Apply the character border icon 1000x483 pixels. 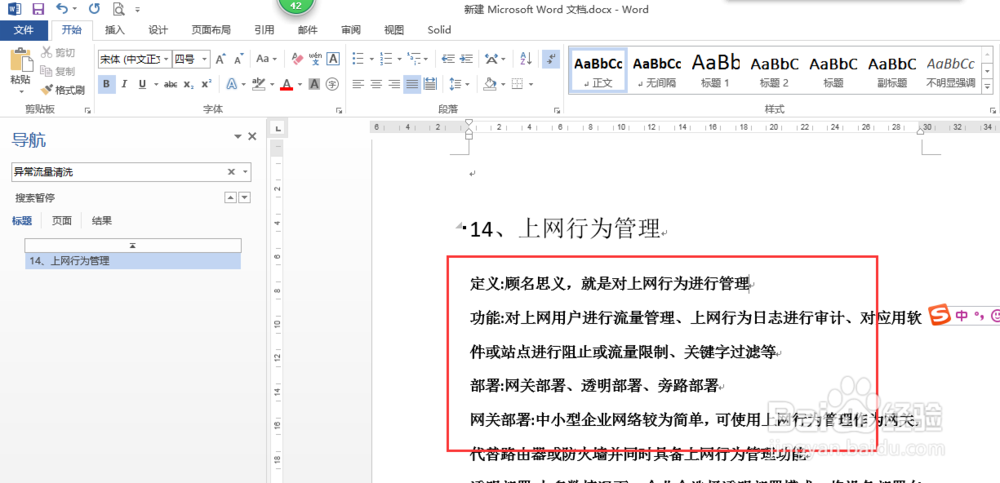(332, 59)
